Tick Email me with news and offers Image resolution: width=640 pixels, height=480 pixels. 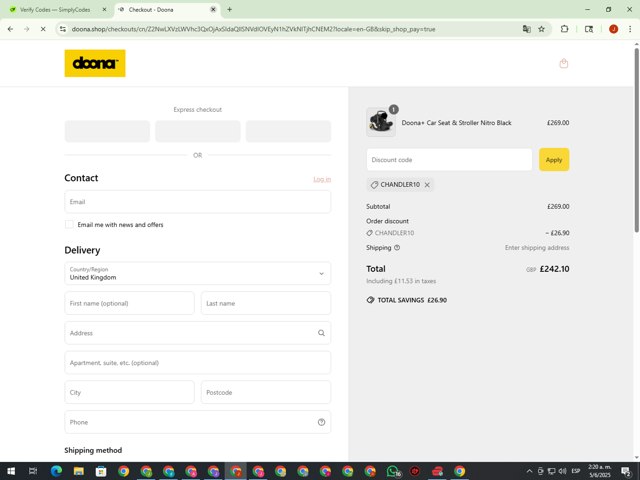point(69,224)
